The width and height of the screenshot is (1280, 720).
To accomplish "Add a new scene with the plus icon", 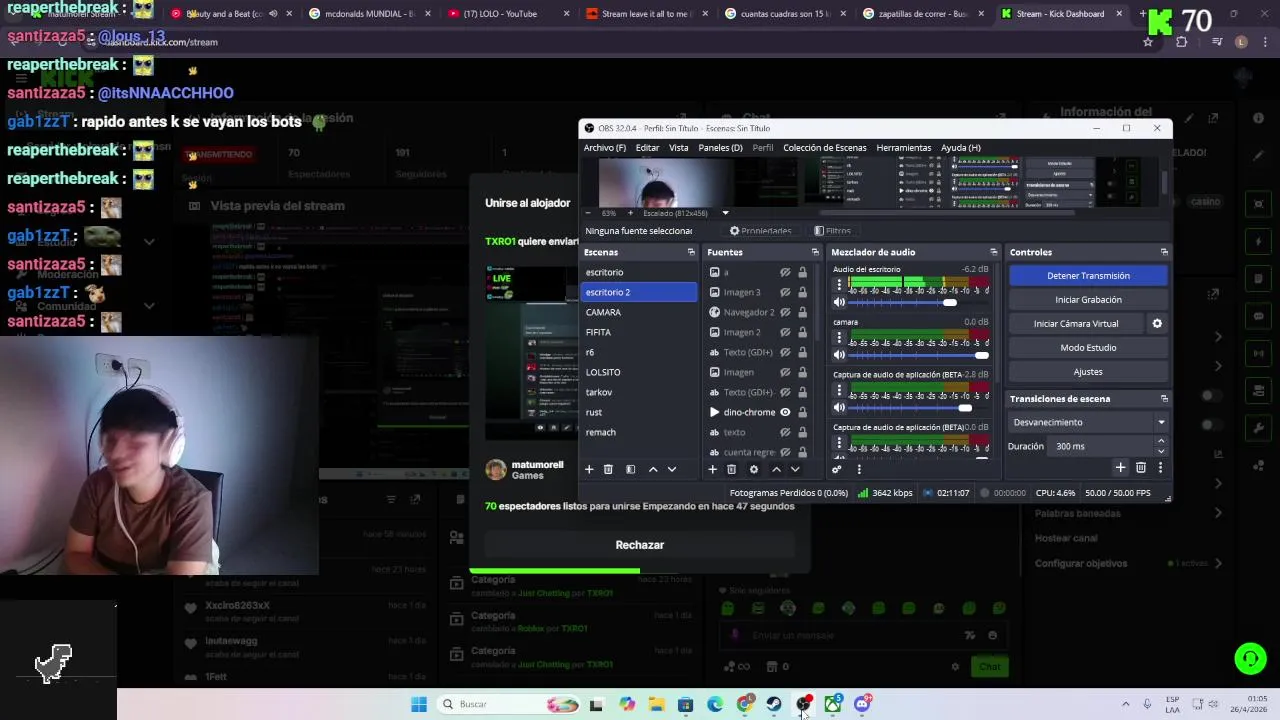I will [x=589, y=469].
